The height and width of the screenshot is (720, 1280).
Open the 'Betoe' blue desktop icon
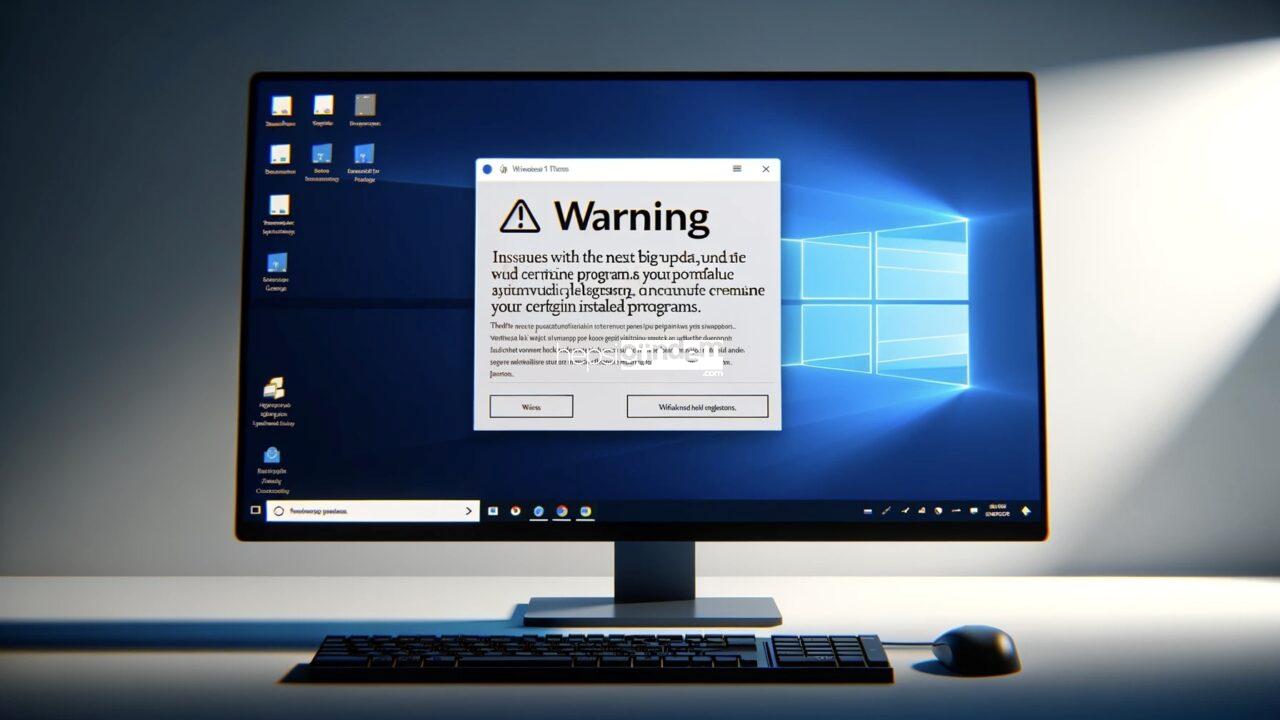coord(322,153)
